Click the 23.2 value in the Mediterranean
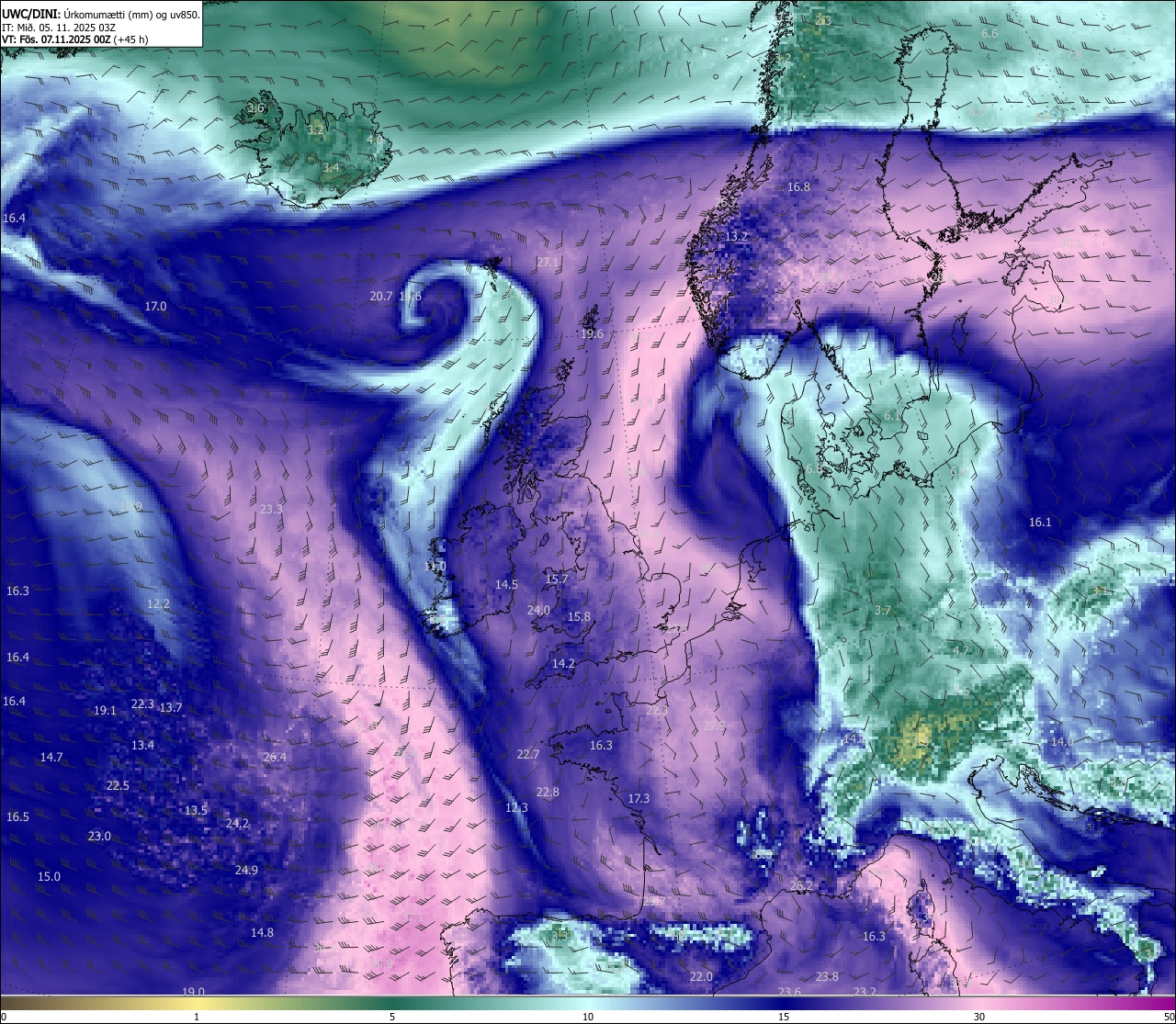 pos(865,993)
